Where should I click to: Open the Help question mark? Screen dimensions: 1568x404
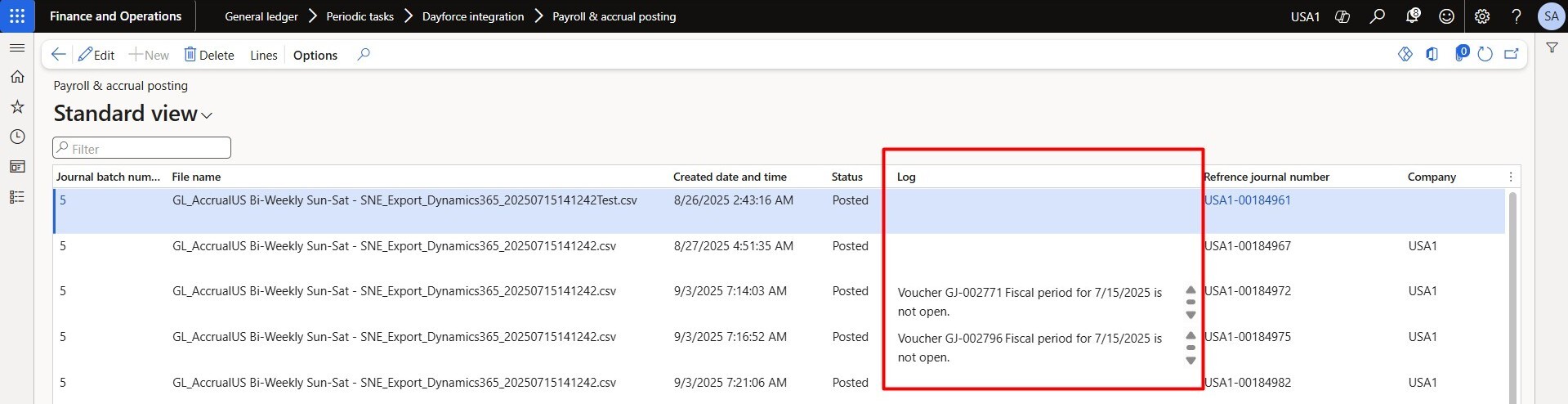[x=1517, y=16]
